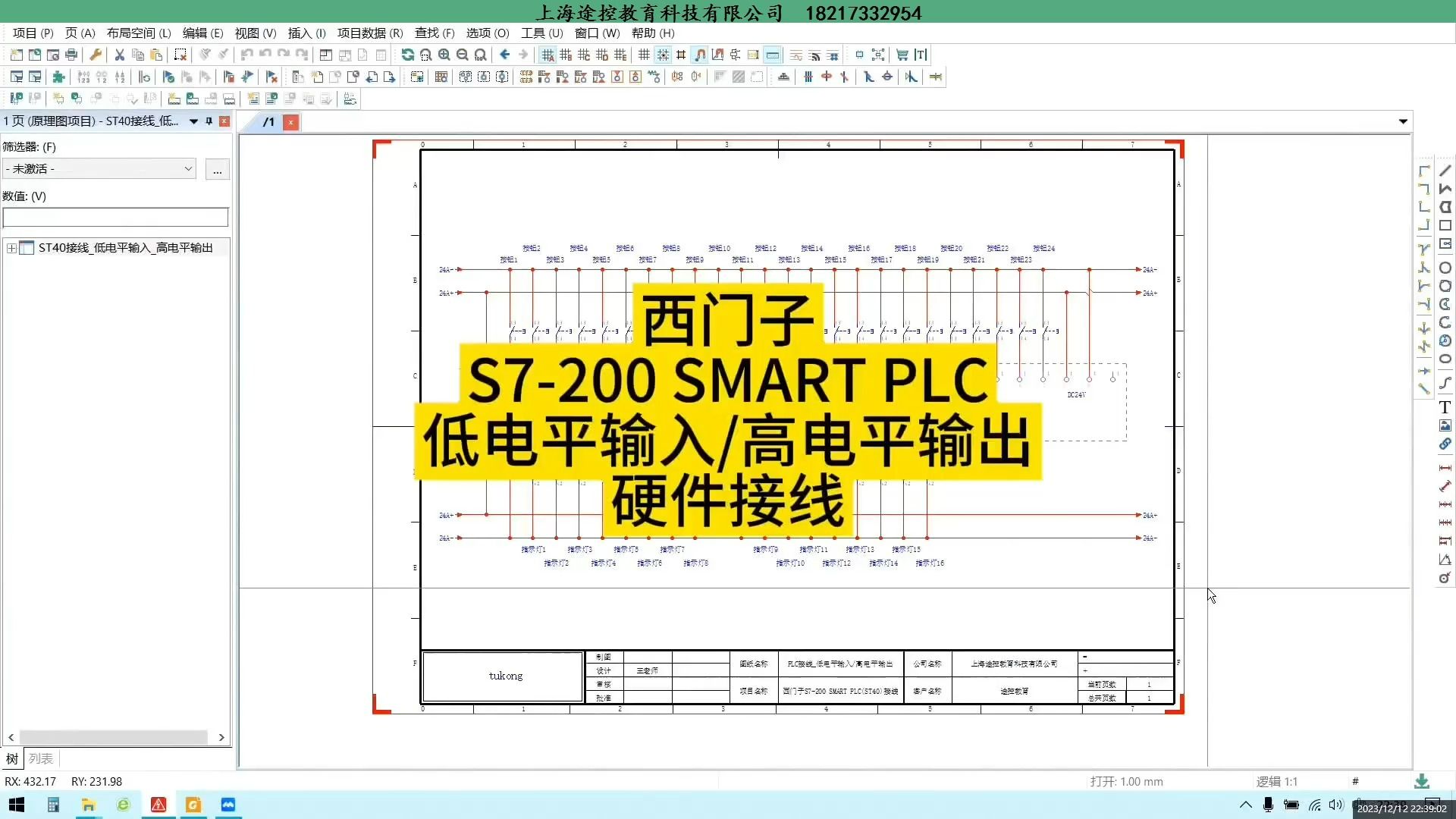Click the Zoom out magnifier icon

click(x=463, y=55)
